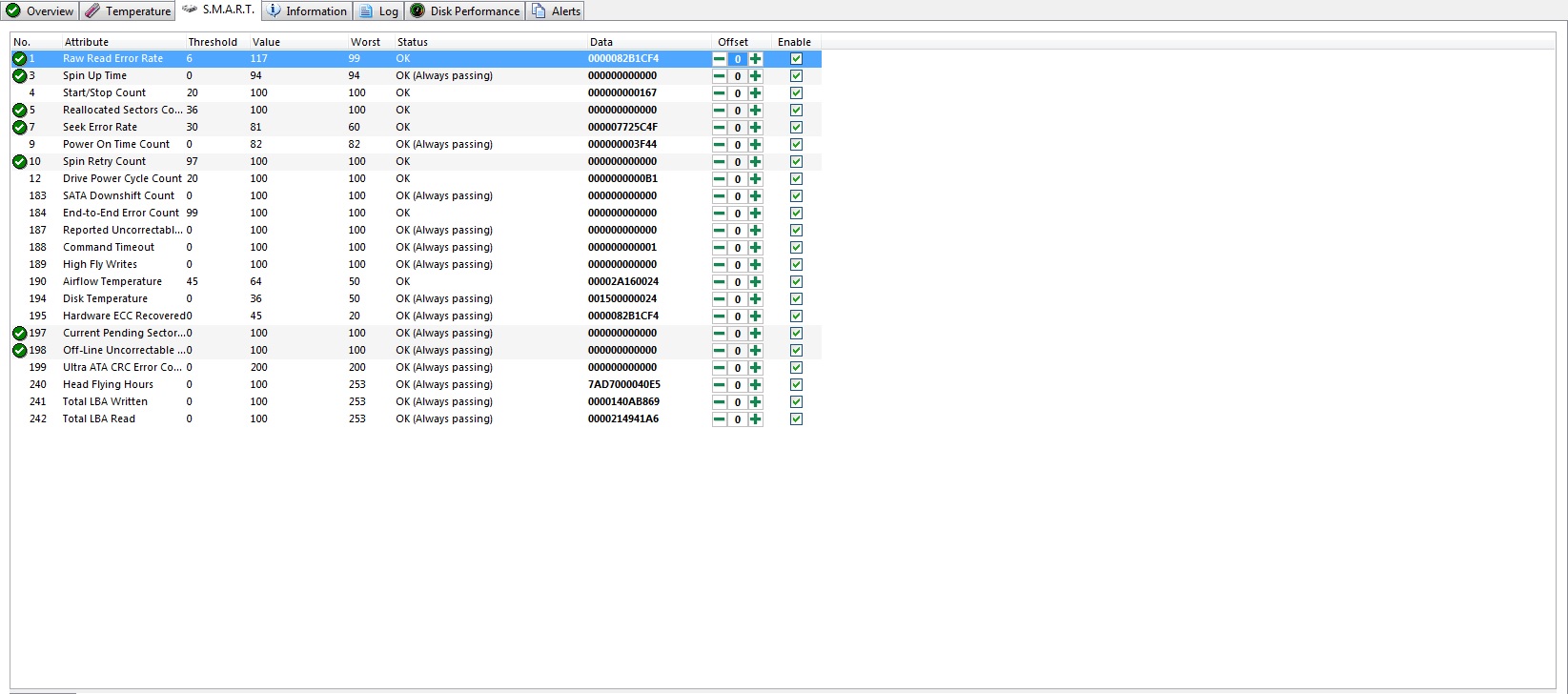Select the Head Flying Hours attribute
This screenshot has width=1568, height=694.
pos(416,385)
